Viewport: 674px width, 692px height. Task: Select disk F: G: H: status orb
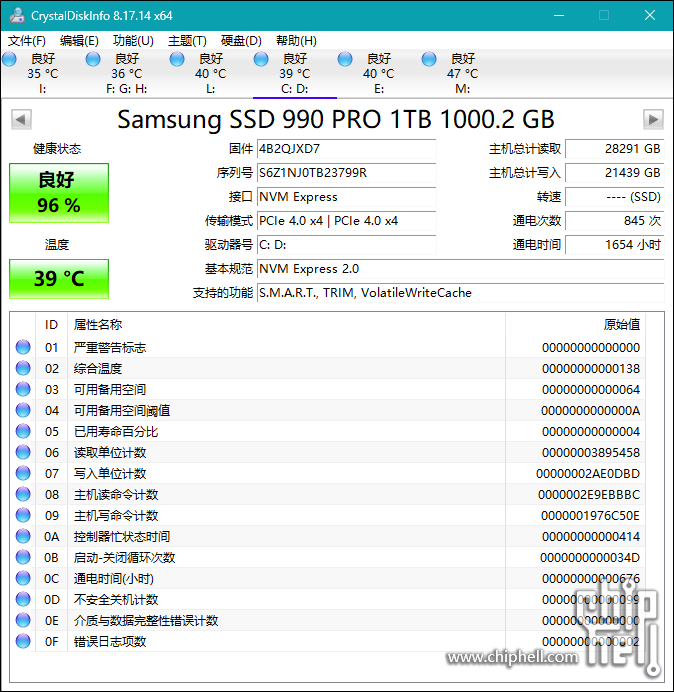click(93, 59)
